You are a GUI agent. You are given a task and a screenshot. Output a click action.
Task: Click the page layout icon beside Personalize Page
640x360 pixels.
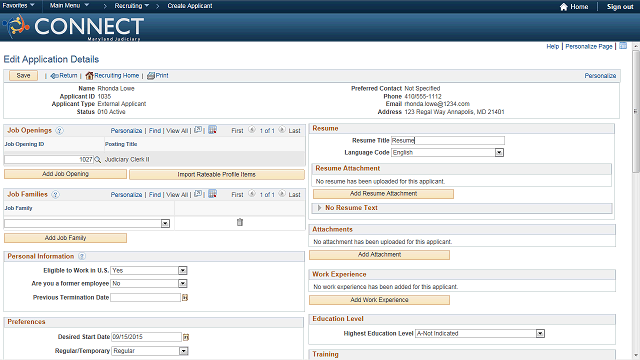point(623,46)
